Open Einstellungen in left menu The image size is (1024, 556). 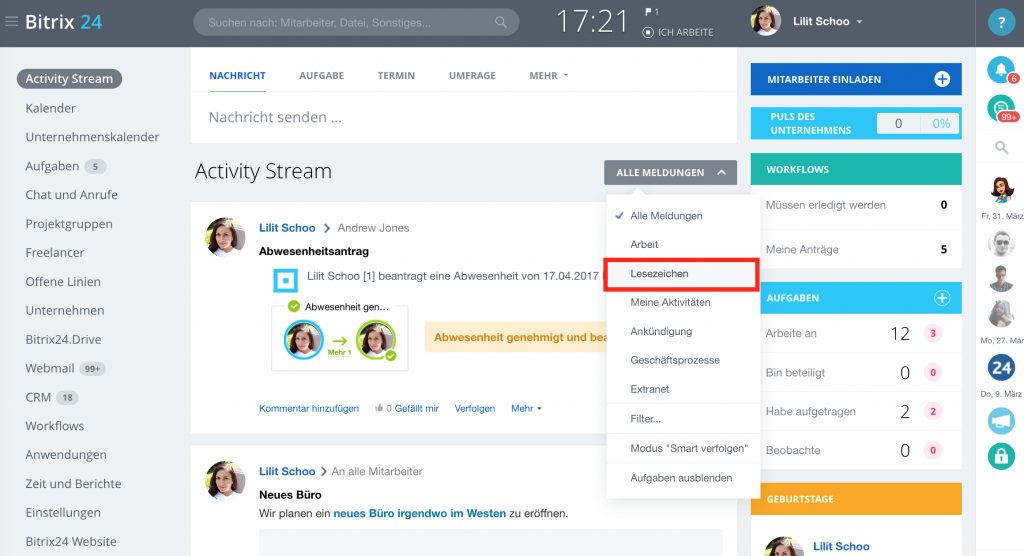click(x=63, y=513)
